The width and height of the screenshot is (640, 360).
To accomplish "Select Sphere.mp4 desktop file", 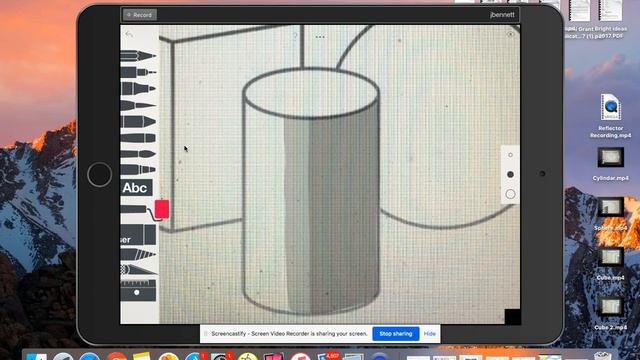I will point(611,214).
